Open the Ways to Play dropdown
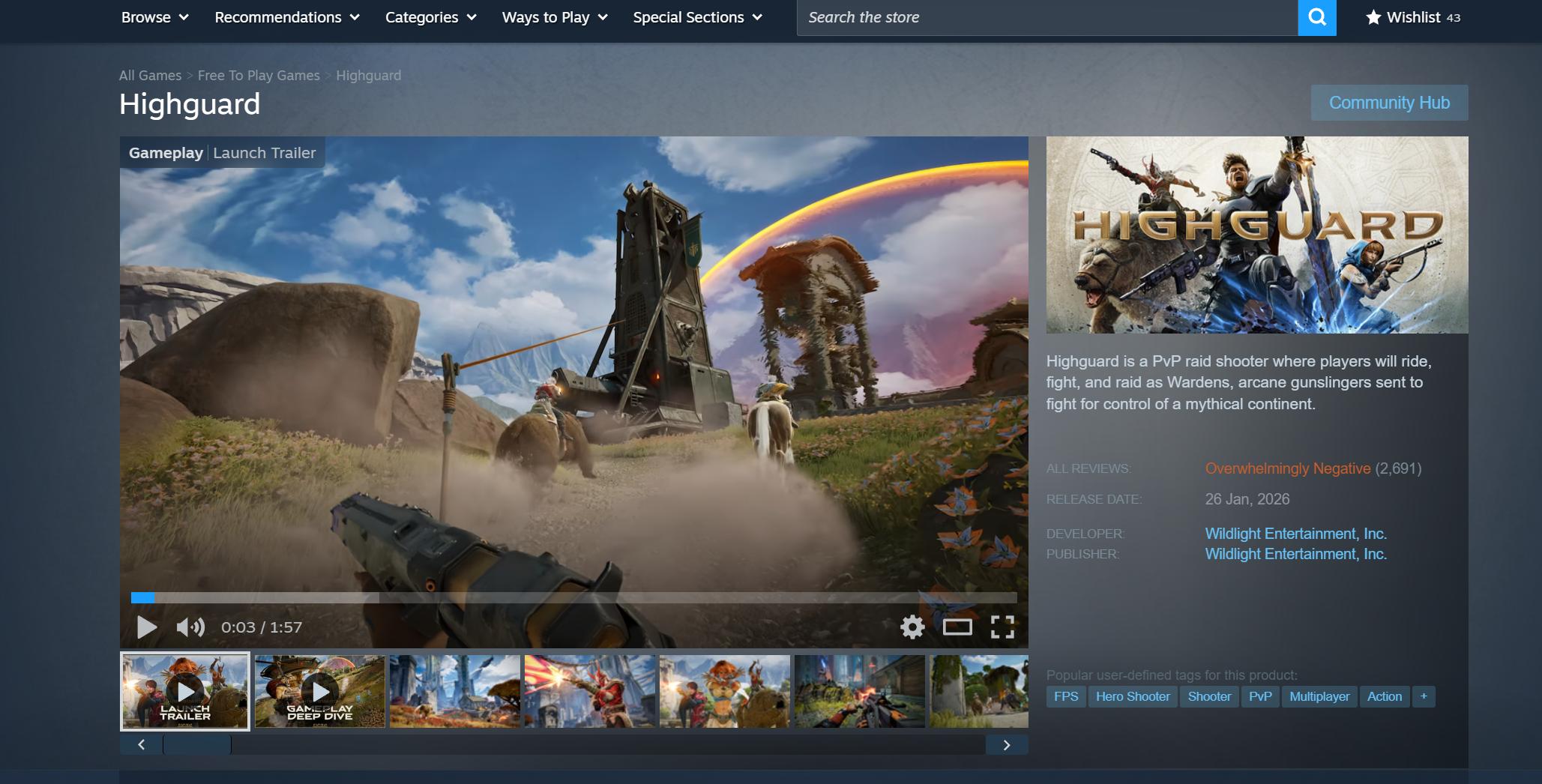 point(555,17)
